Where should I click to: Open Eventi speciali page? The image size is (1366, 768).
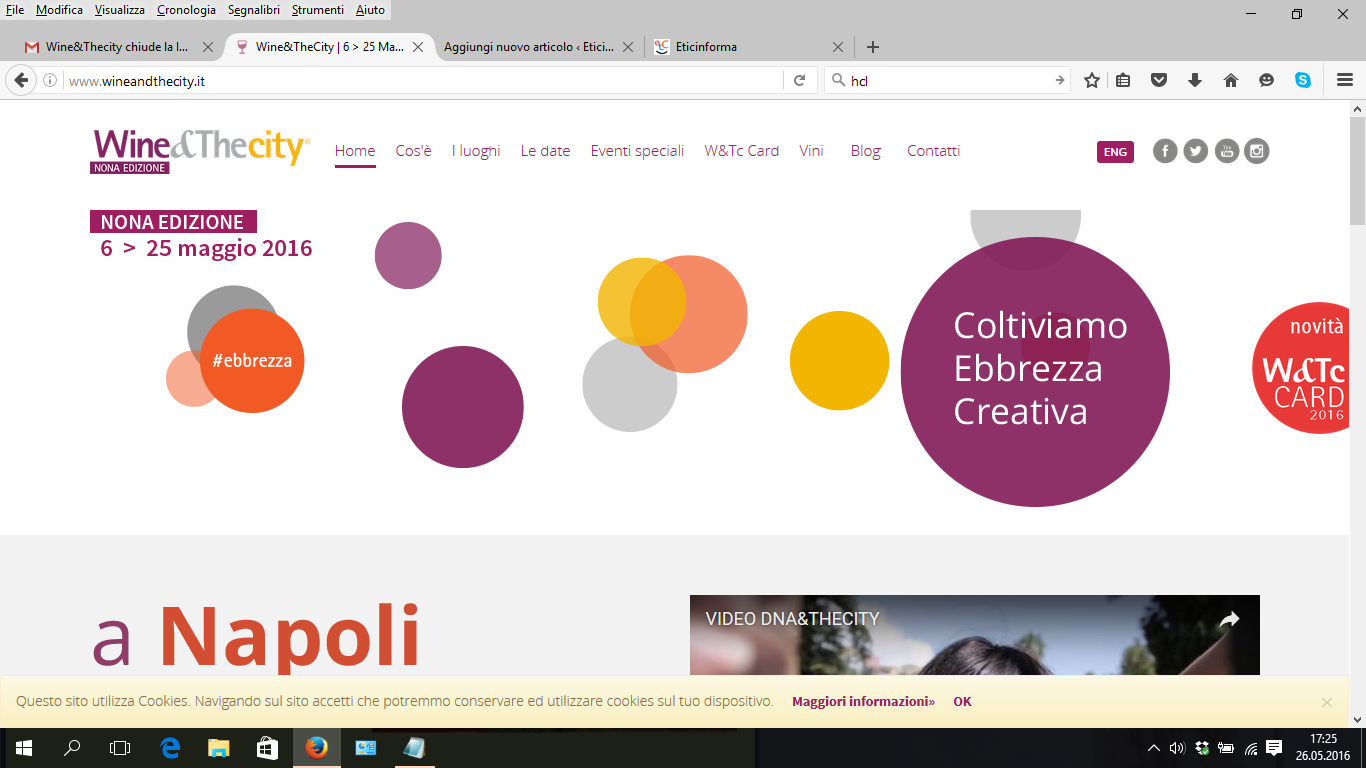(637, 151)
